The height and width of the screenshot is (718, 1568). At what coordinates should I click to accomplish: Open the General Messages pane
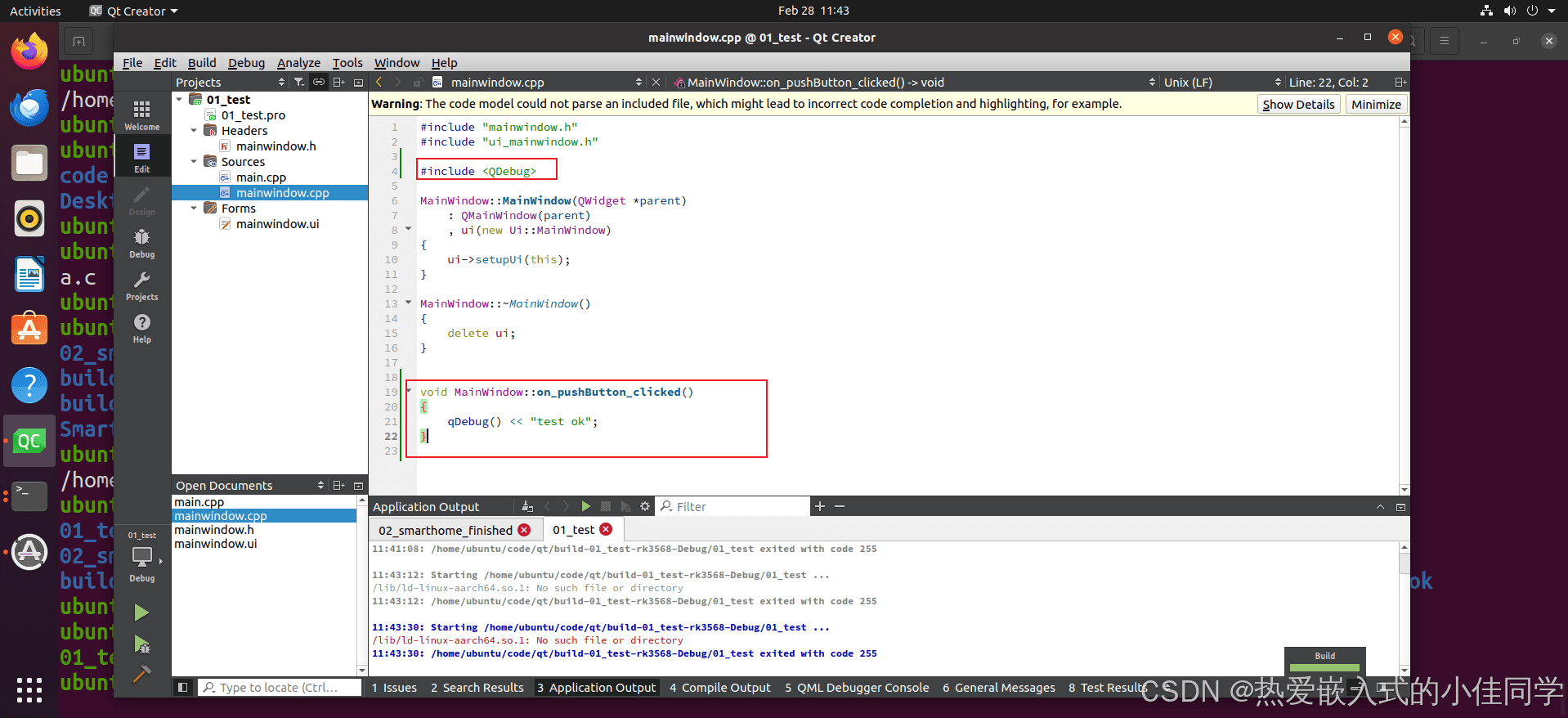click(x=998, y=688)
